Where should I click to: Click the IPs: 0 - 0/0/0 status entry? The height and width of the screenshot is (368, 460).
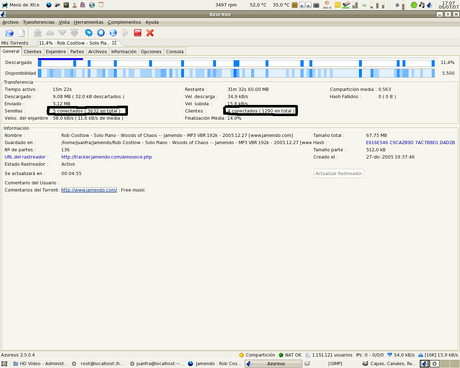click(370, 355)
